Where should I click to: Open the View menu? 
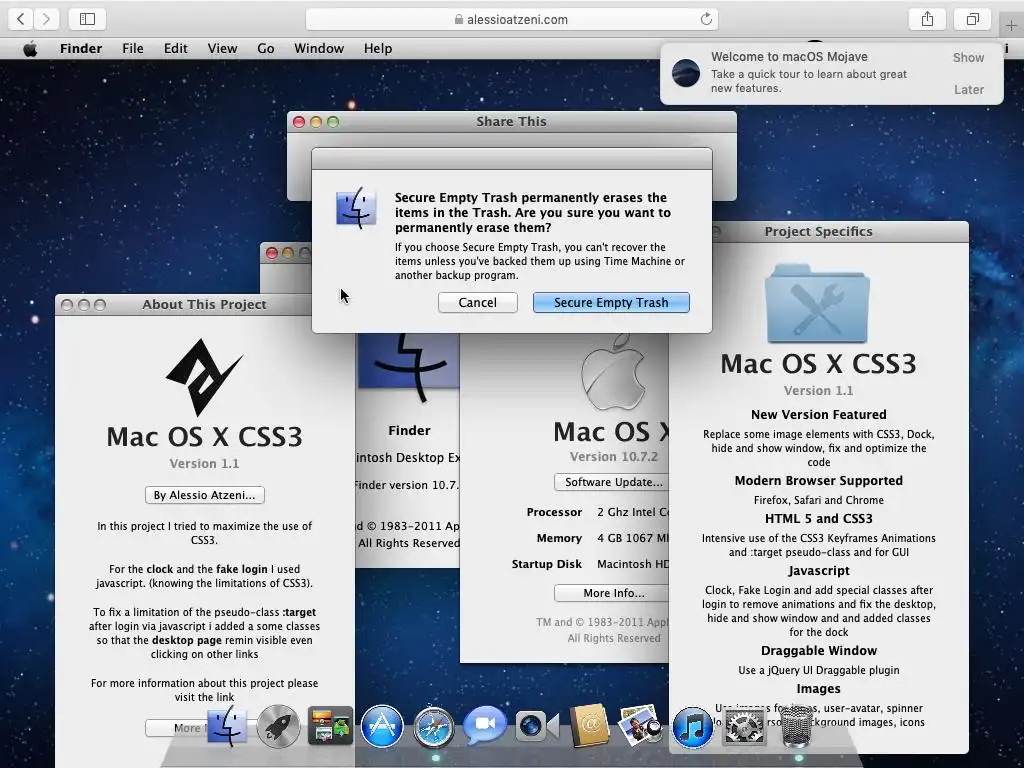coord(222,48)
